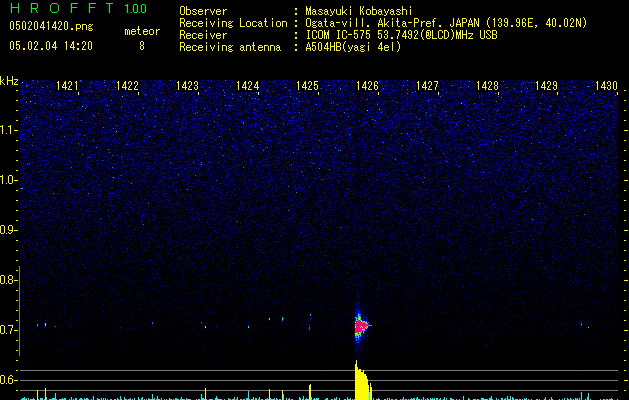Click the 0.7 frequency axis label
The width and height of the screenshot is (629, 400).
9,330
